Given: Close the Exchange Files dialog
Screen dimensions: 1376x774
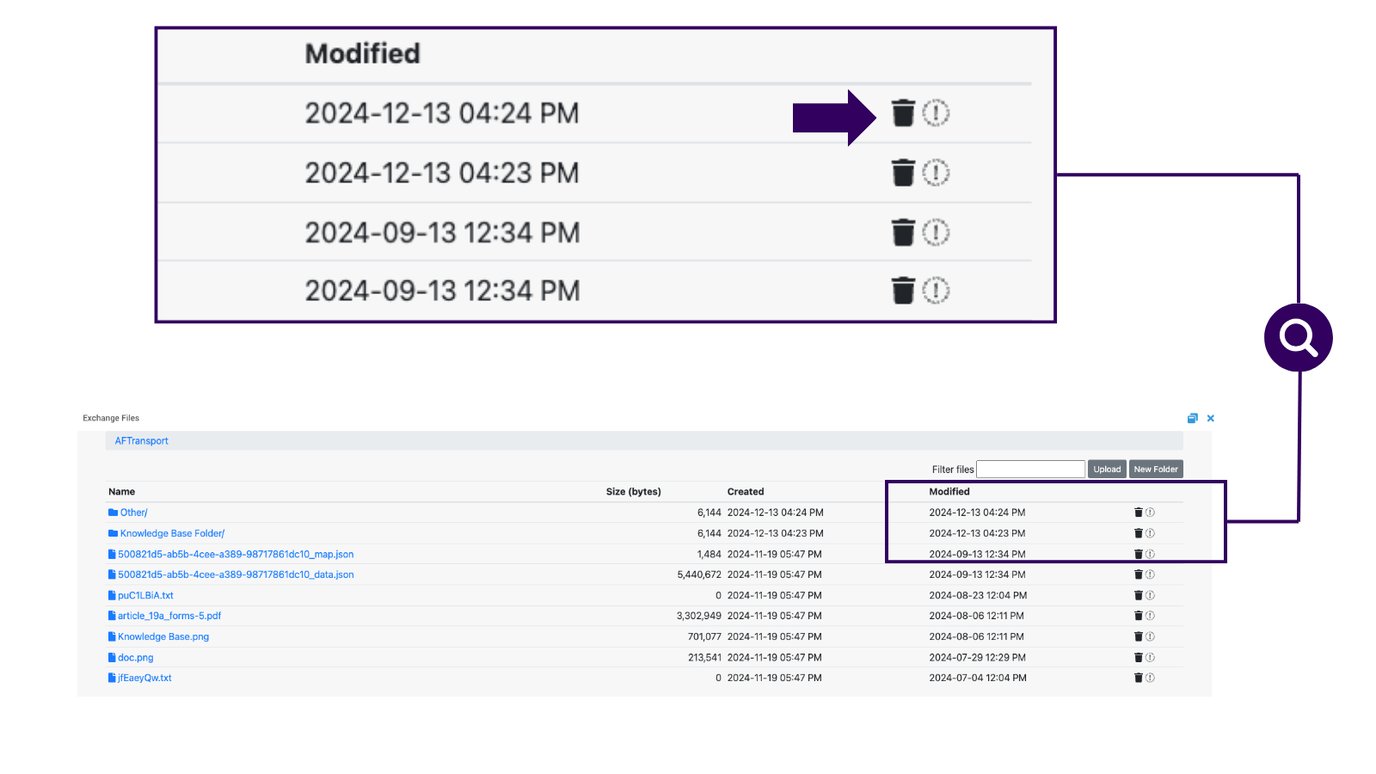Looking at the screenshot, I should 1210,418.
